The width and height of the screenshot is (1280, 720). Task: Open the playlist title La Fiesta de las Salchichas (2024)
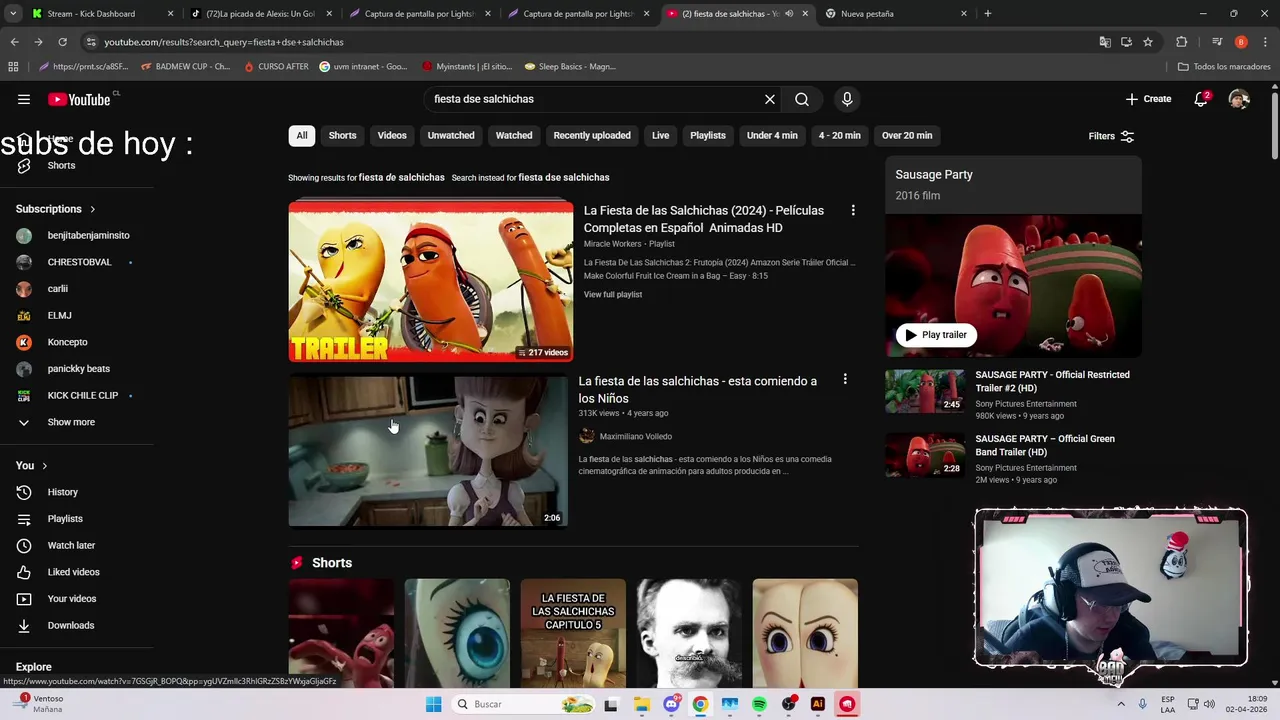[704, 219]
